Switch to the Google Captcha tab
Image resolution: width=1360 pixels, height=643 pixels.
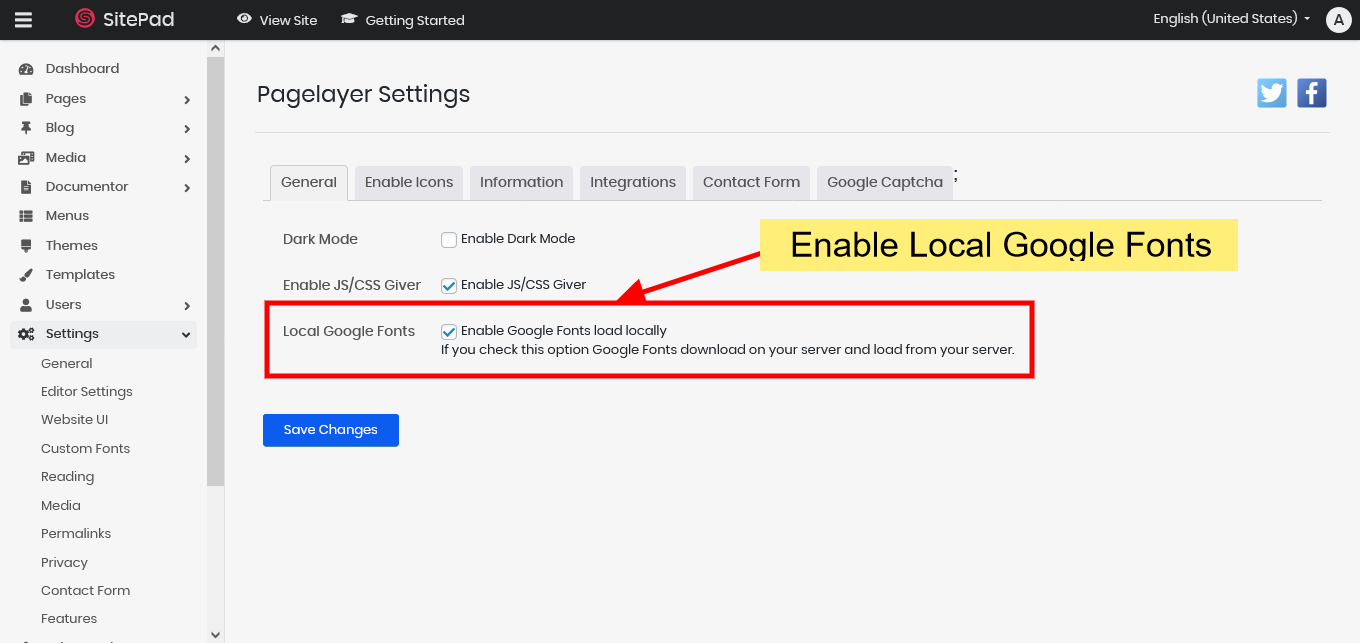point(885,183)
